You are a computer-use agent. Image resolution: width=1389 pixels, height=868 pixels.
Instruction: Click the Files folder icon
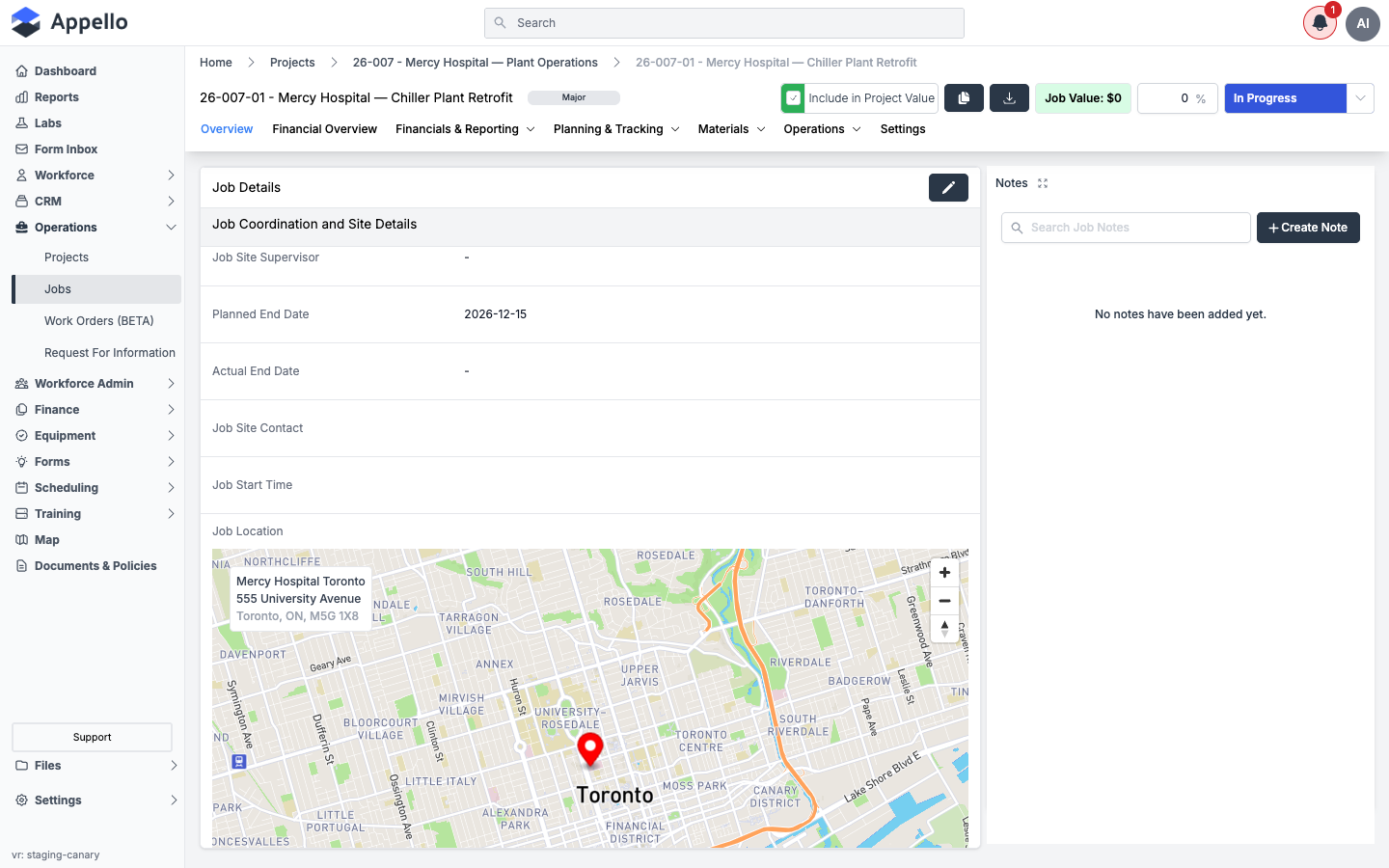[21, 765]
